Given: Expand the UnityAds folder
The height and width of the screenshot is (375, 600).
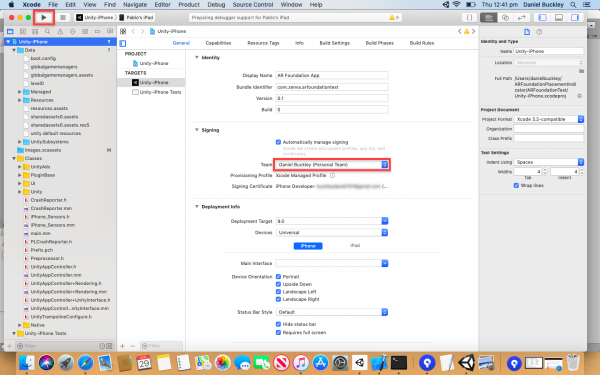Looking at the screenshot, I should (x=20, y=167).
